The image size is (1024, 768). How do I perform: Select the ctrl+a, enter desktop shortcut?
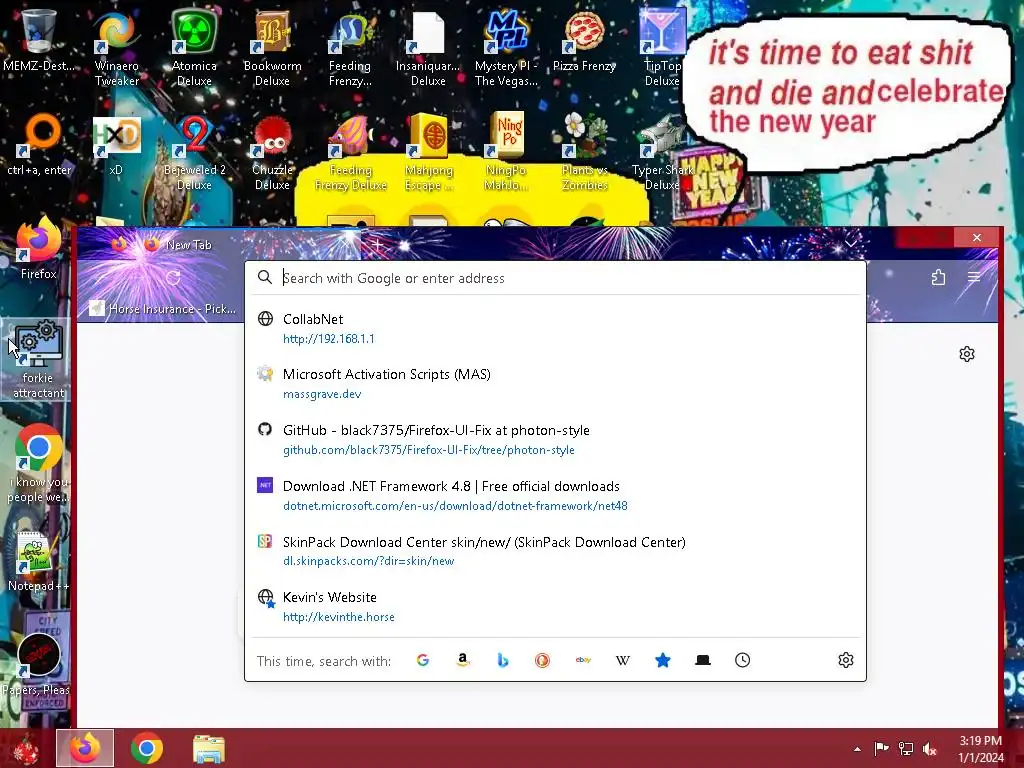[x=39, y=145]
